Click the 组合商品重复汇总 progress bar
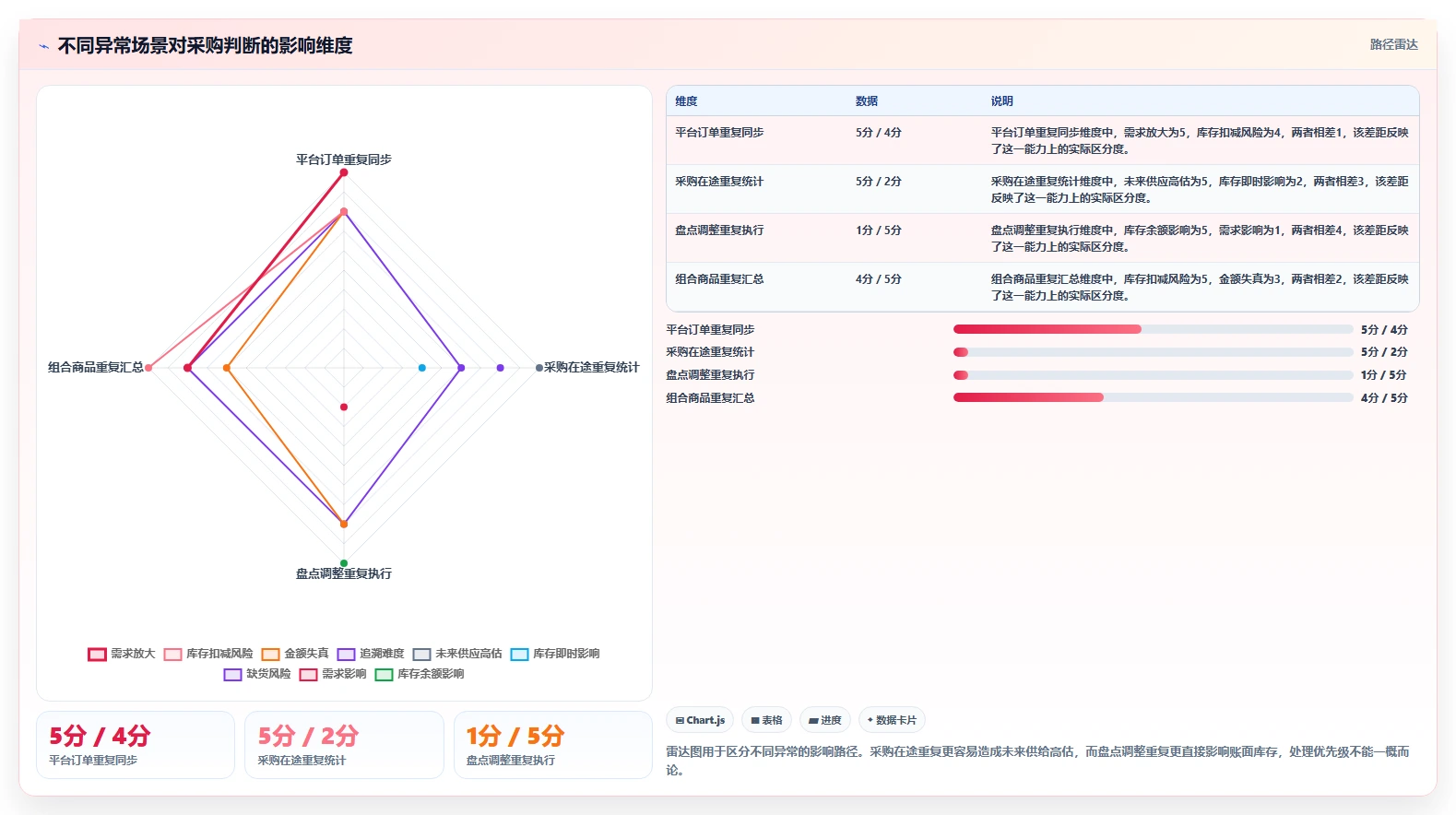The width and height of the screenshot is (1456, 815). [1153, 397]
